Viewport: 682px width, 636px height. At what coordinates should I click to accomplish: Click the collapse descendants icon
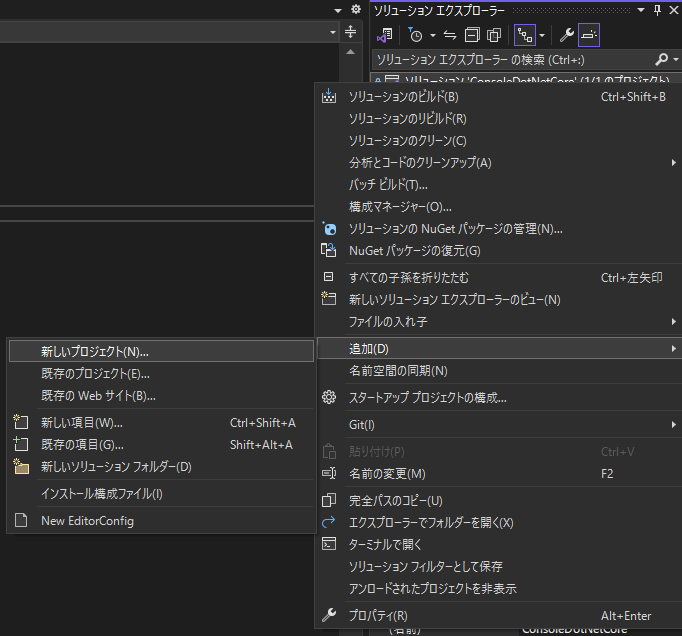coord(329,277)
